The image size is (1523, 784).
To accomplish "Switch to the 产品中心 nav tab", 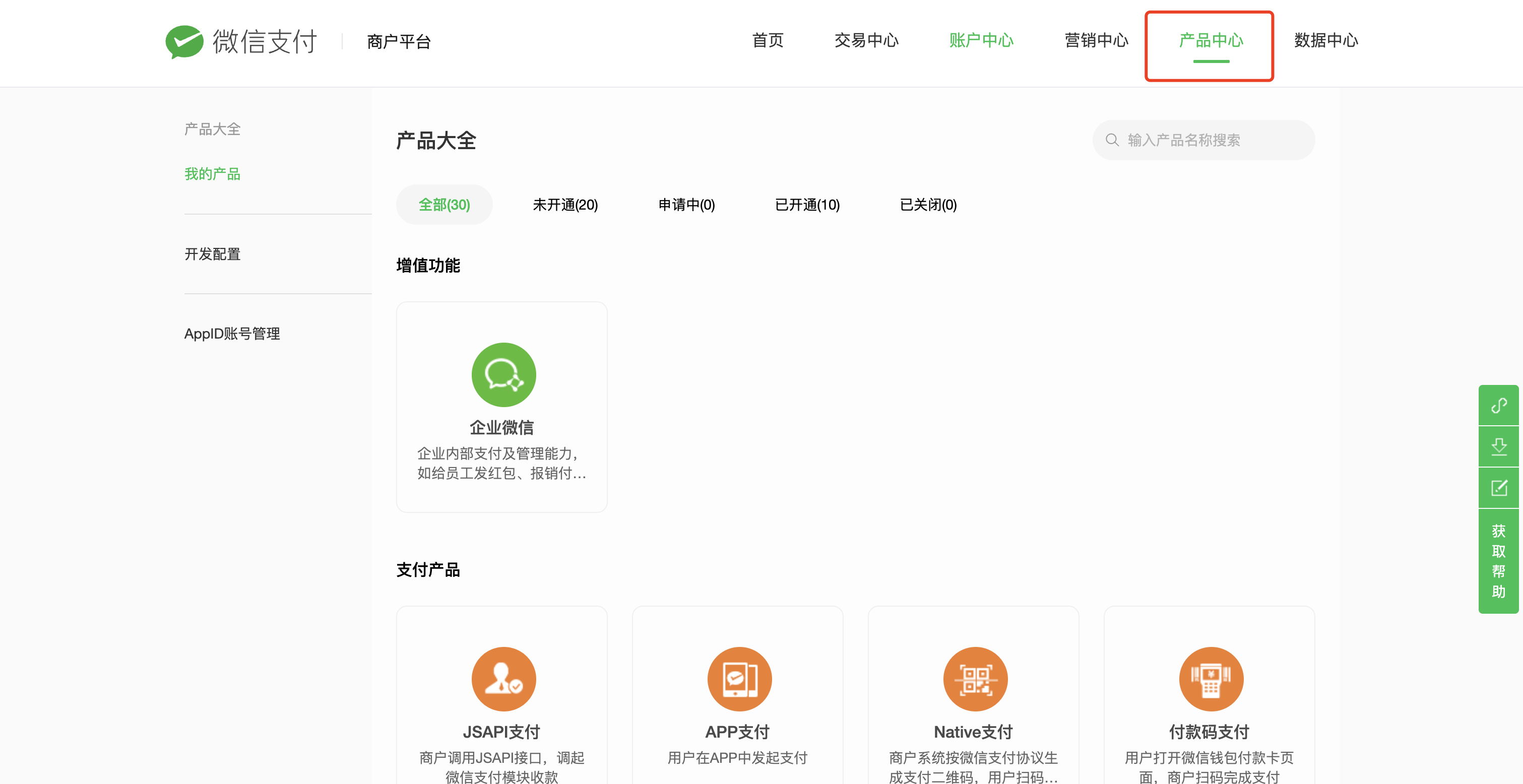I will pyautogui.click(x=1211, y=40).
